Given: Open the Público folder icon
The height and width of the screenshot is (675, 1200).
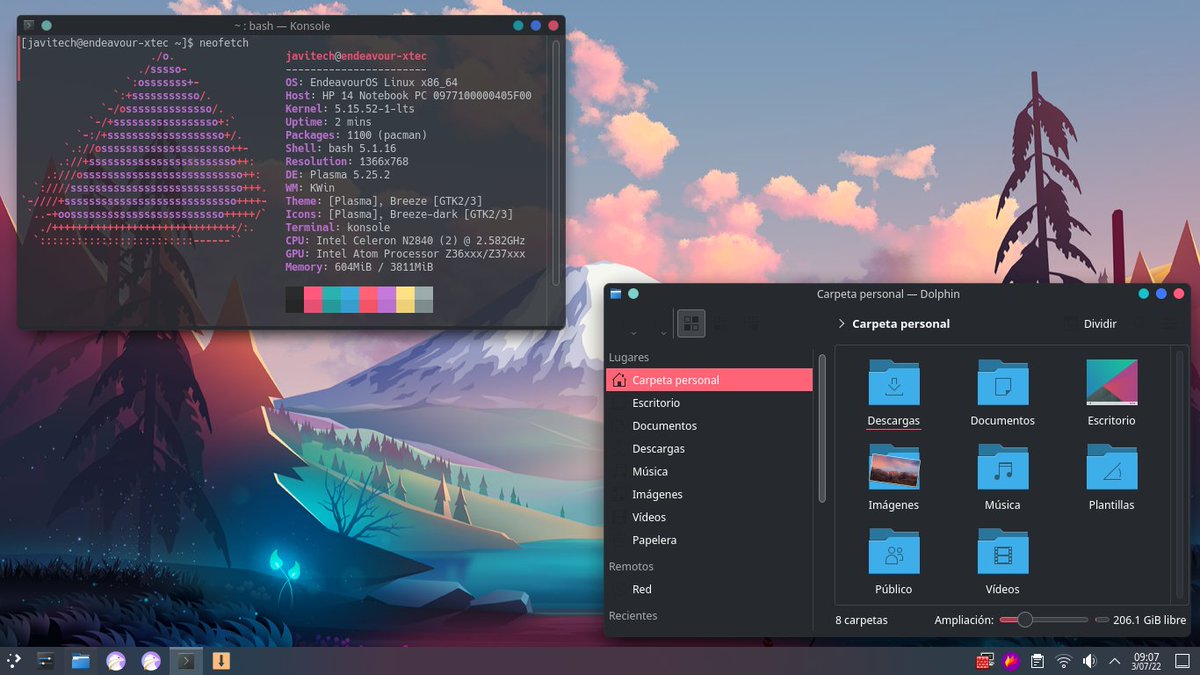Looking at the screenshot, I should pyautogui.click(x=894, y=551).
